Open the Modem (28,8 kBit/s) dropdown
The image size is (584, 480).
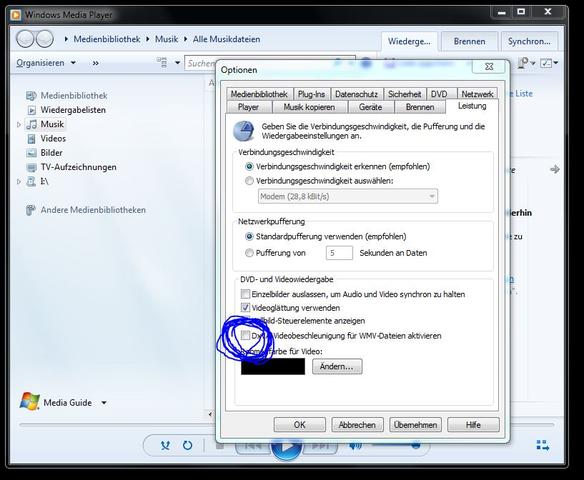pyautogui.click(x=348, y=196)
